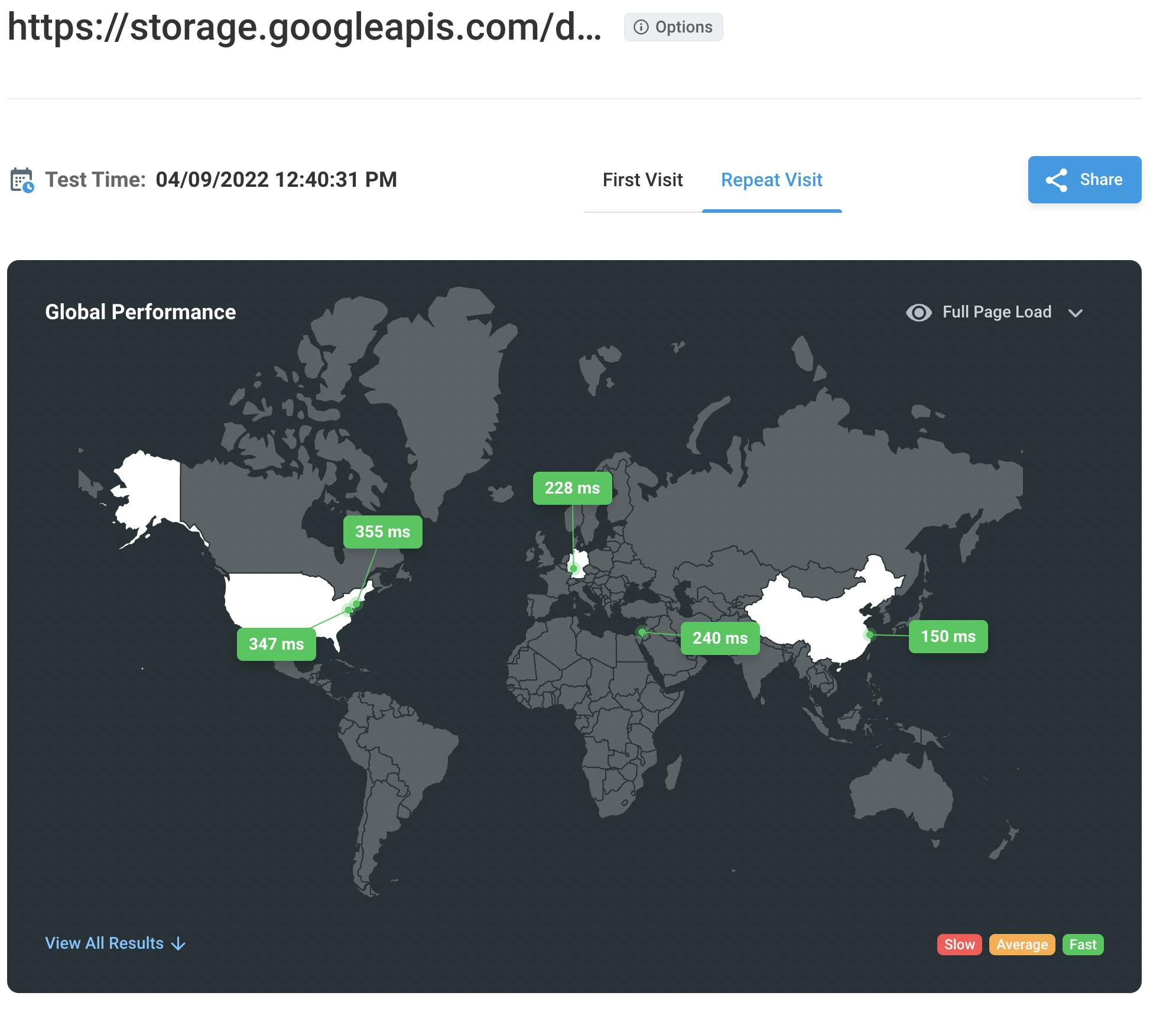Click the share icon on the Share button
This screenshot has width=1176, height=1012.
point(1057,180)
